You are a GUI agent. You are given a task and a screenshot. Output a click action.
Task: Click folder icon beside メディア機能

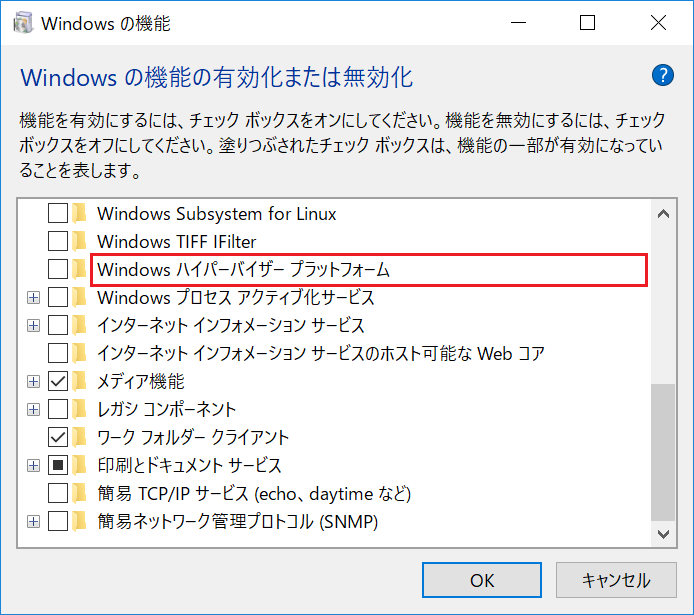pos(80,381)
